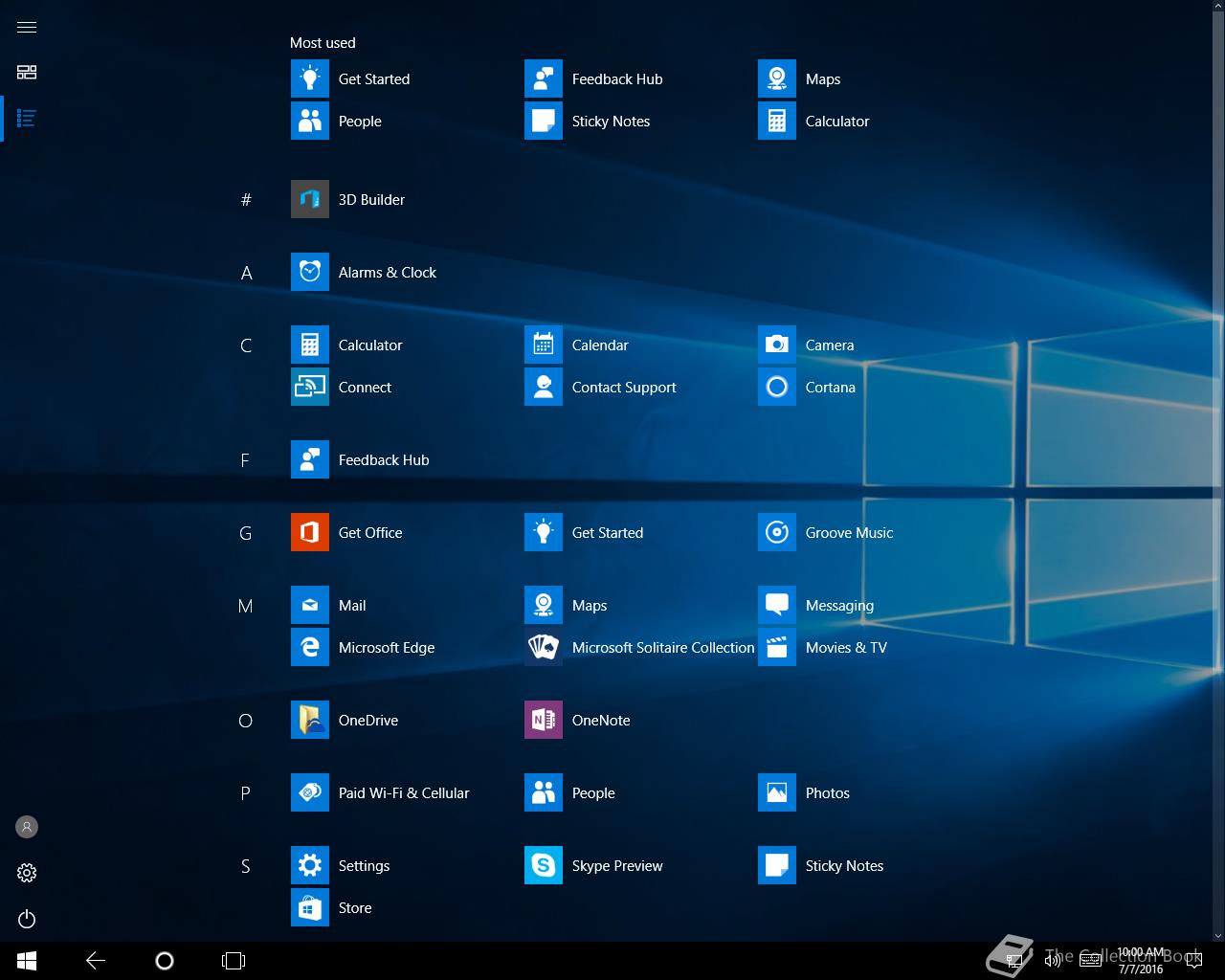This screenshot has height=980, width=1225.
Task: Select the All apps list view
Action: (x=27, y=119)
